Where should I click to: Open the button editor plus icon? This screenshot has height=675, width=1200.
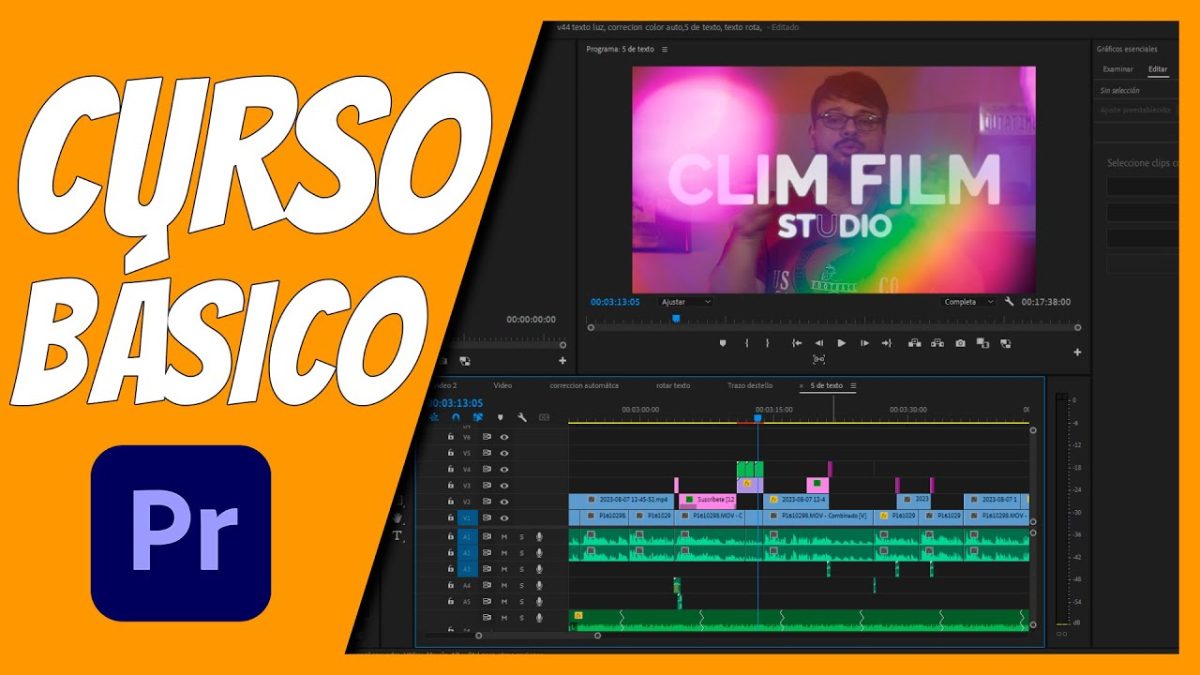point(1077,352)
